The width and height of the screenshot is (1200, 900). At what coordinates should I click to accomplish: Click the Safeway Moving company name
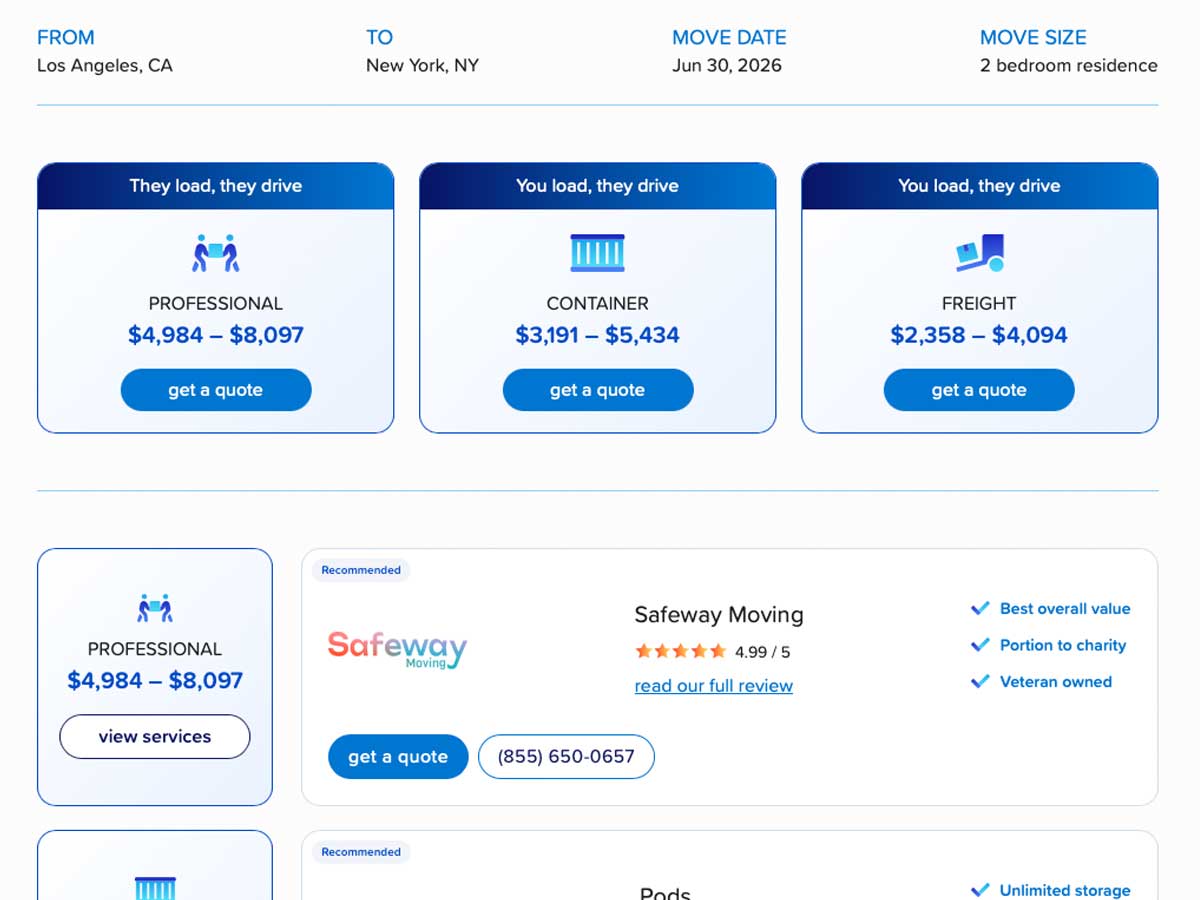pyautogui.click(x=719, y=614)
